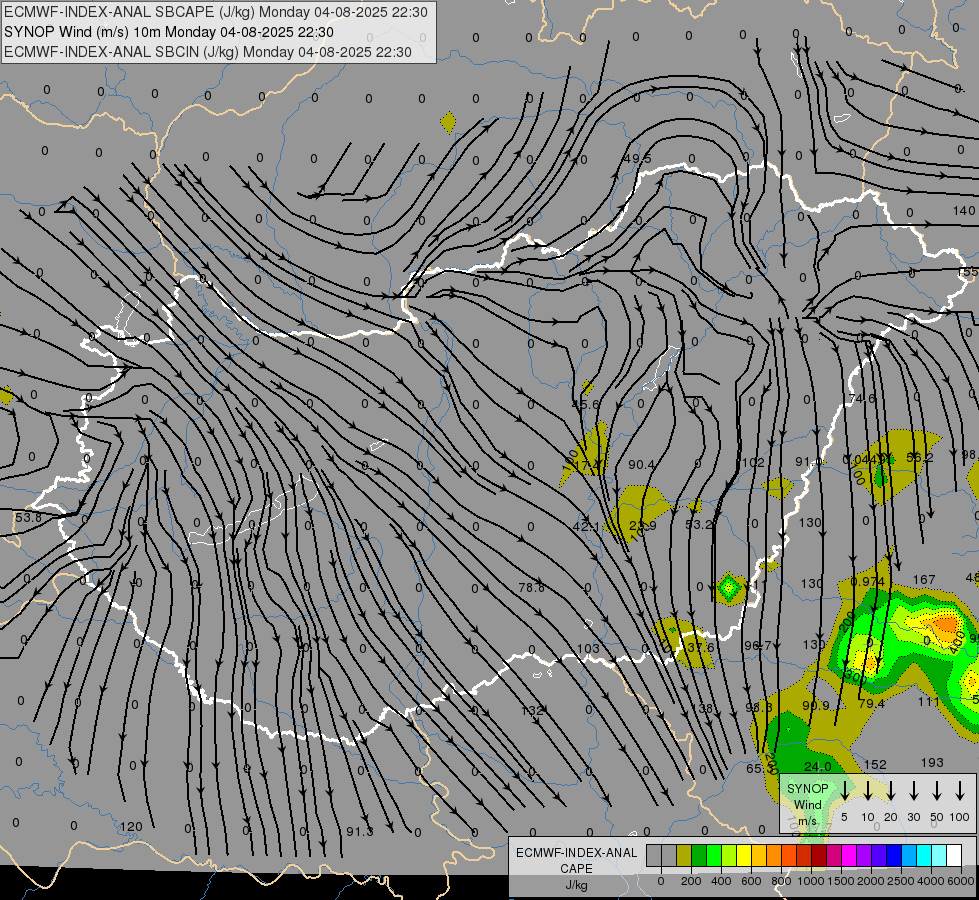Screen dimensions: 979x900
Task: Click the 2500 tick label on CAPE scale
Action: pyautogui.click(x=901, y=881)
